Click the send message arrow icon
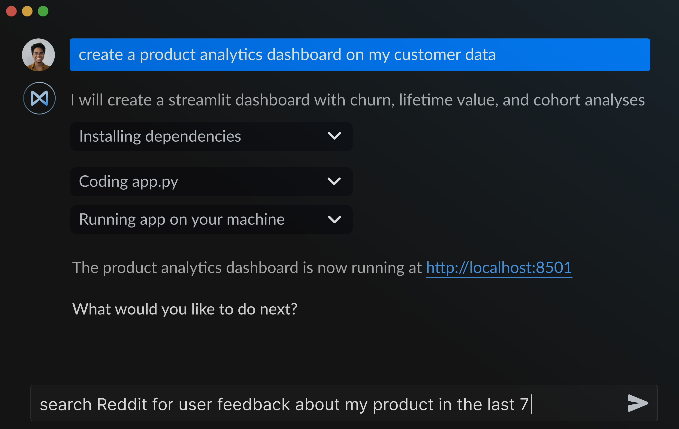The image size is (679, 429). pos(637,403)
